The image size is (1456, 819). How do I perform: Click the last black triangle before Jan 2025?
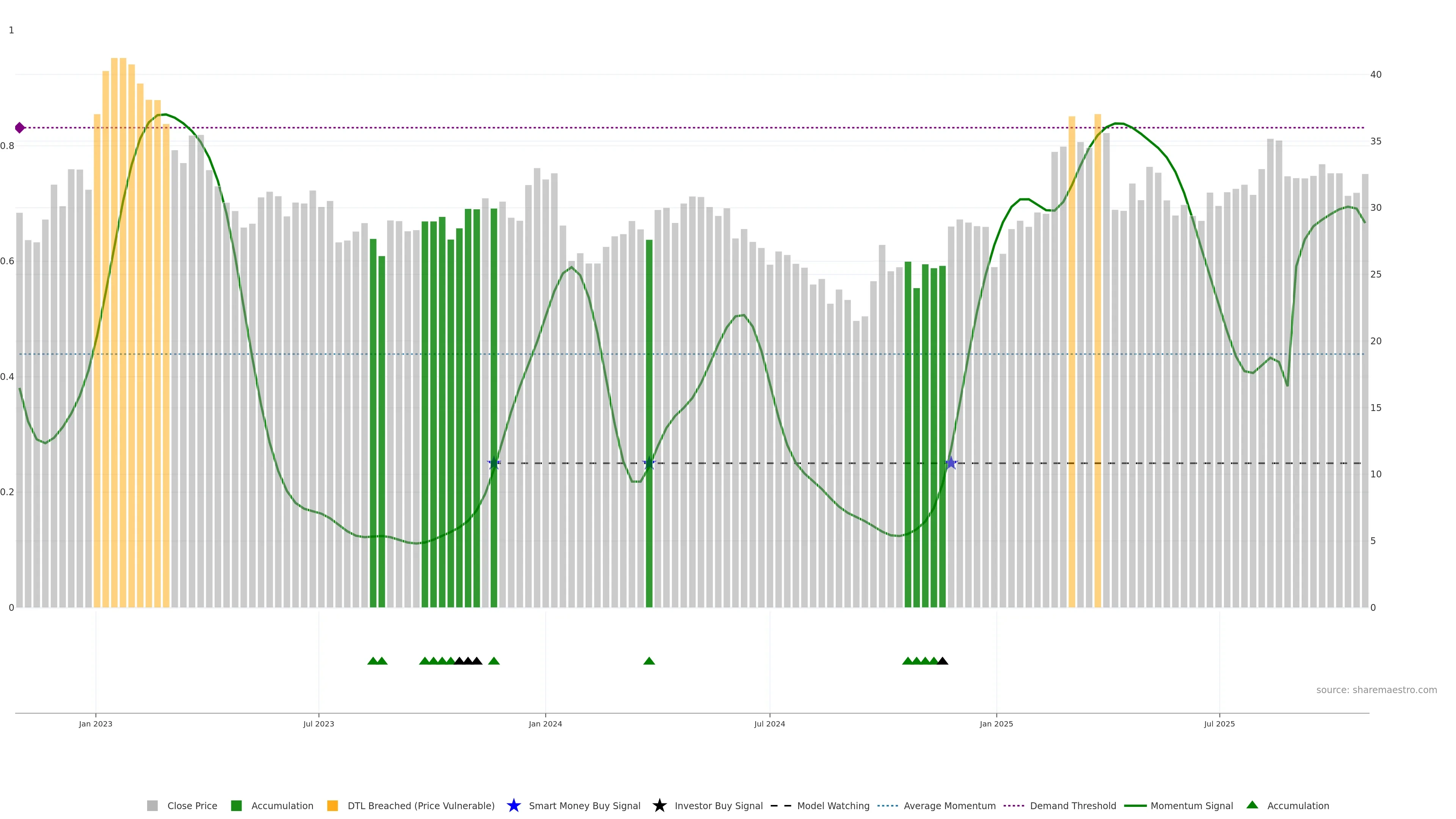pos(942,661)
